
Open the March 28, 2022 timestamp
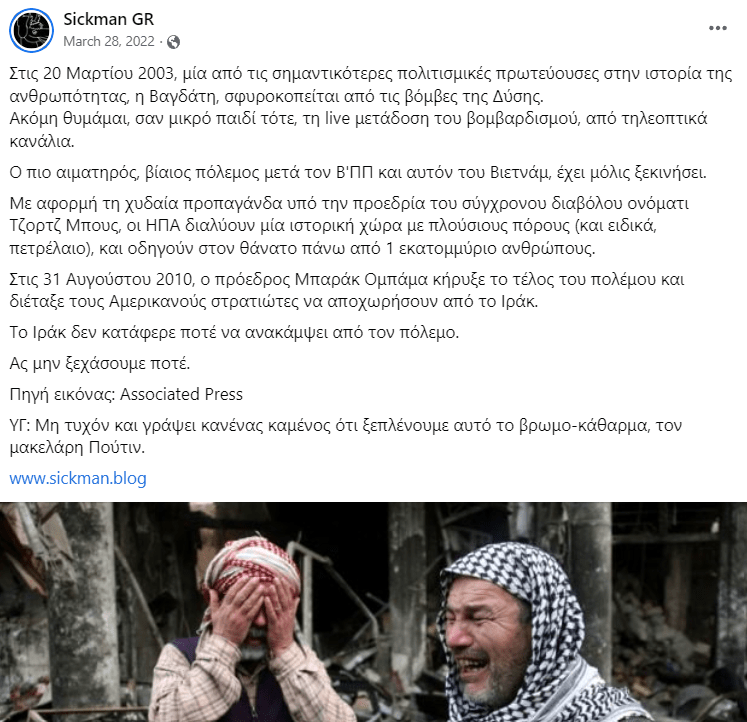pos(109,41)
